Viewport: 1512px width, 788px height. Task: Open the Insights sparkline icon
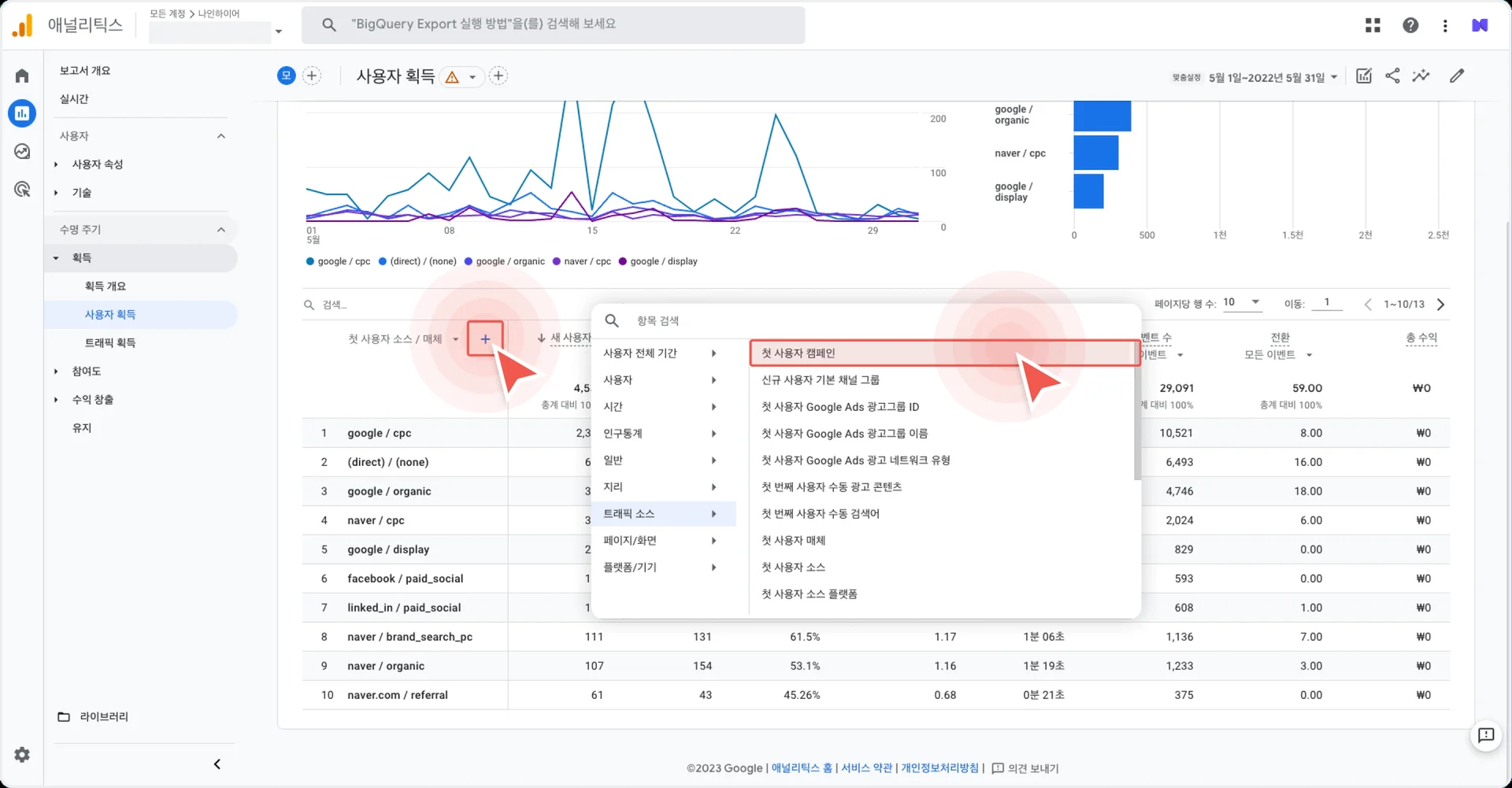(x=1421, y=76)
